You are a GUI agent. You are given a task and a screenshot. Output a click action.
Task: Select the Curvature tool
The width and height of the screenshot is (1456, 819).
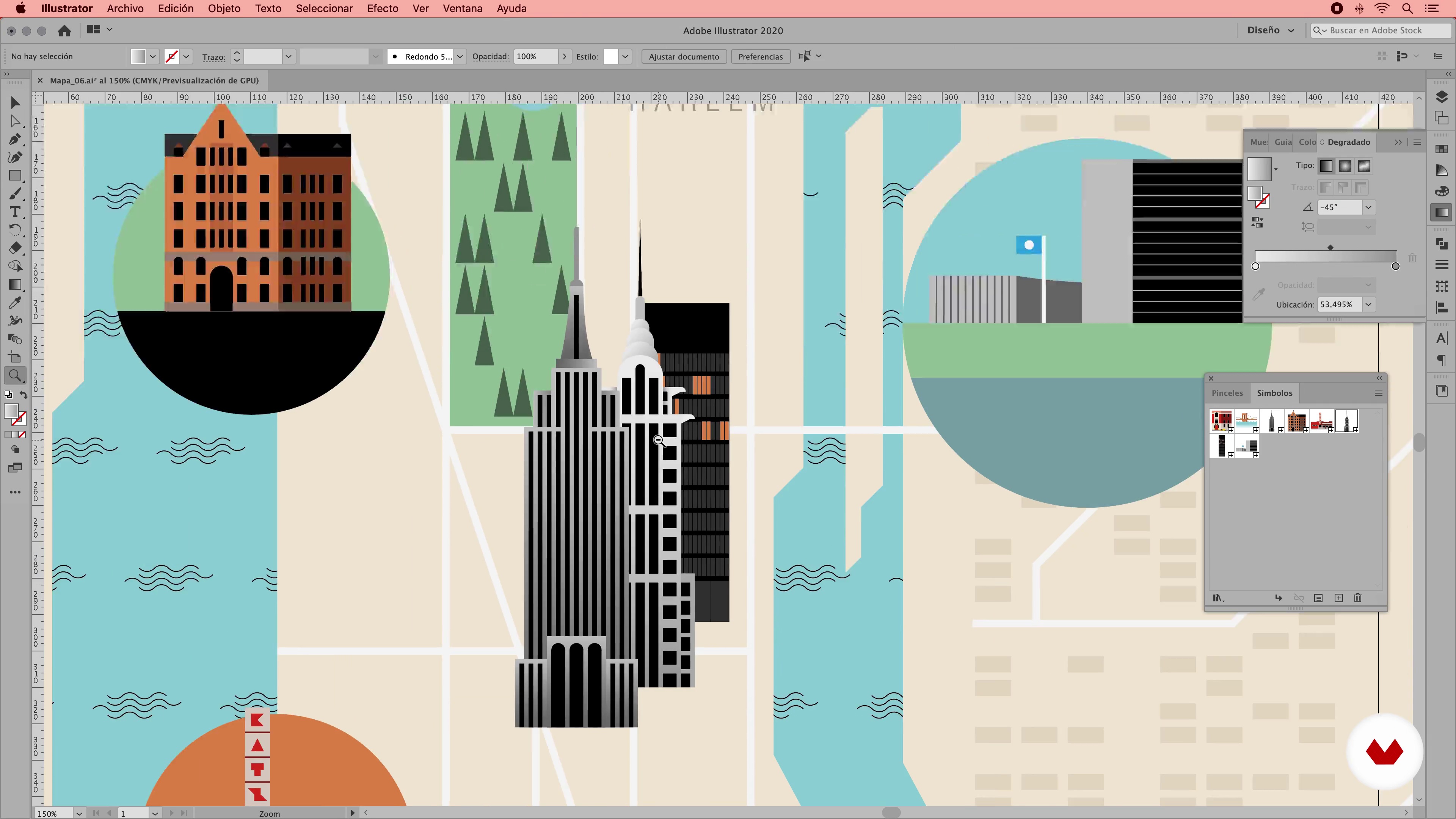(15, 157)
